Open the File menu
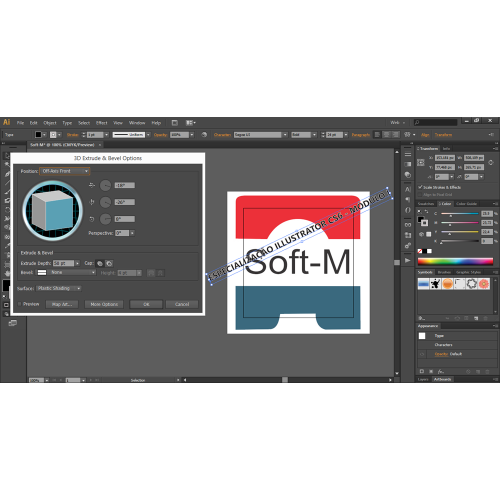Image resolution: width=500 pixels, height=500 pixels. pos(20,123)
